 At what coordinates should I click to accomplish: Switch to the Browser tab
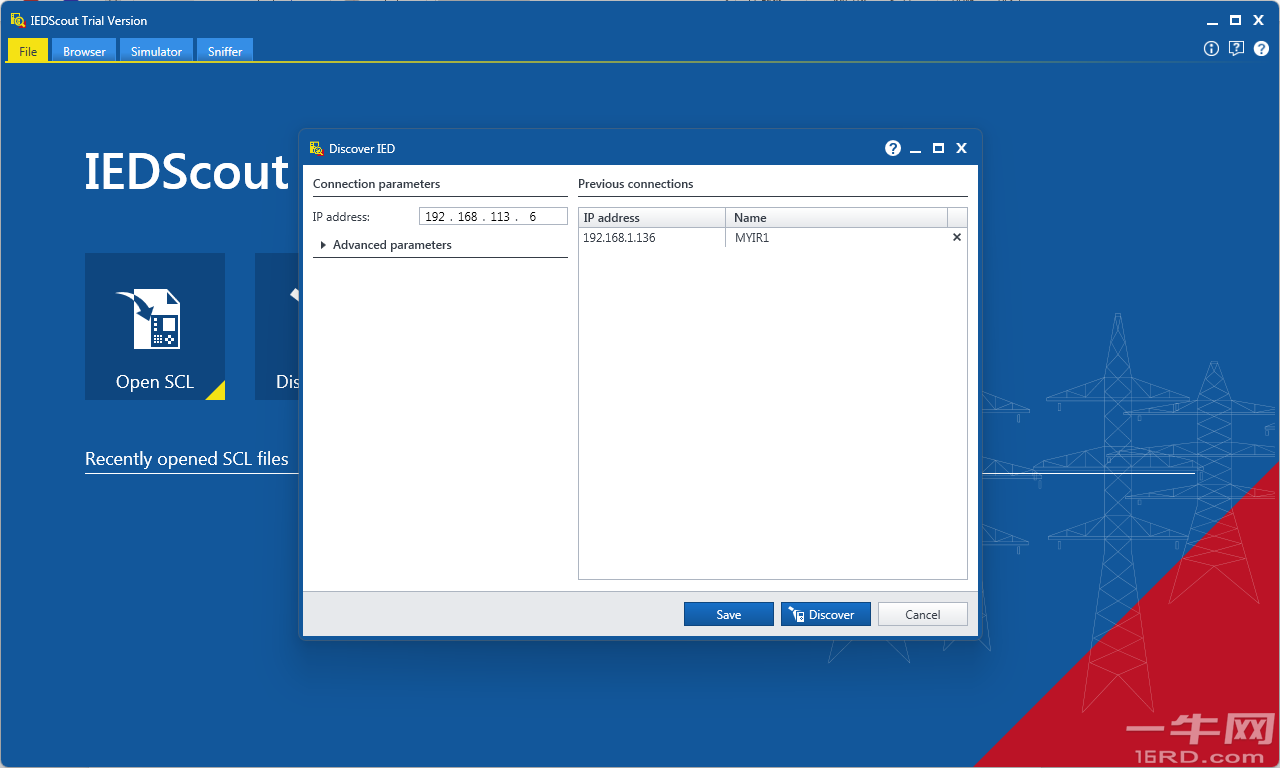point(84,51)
